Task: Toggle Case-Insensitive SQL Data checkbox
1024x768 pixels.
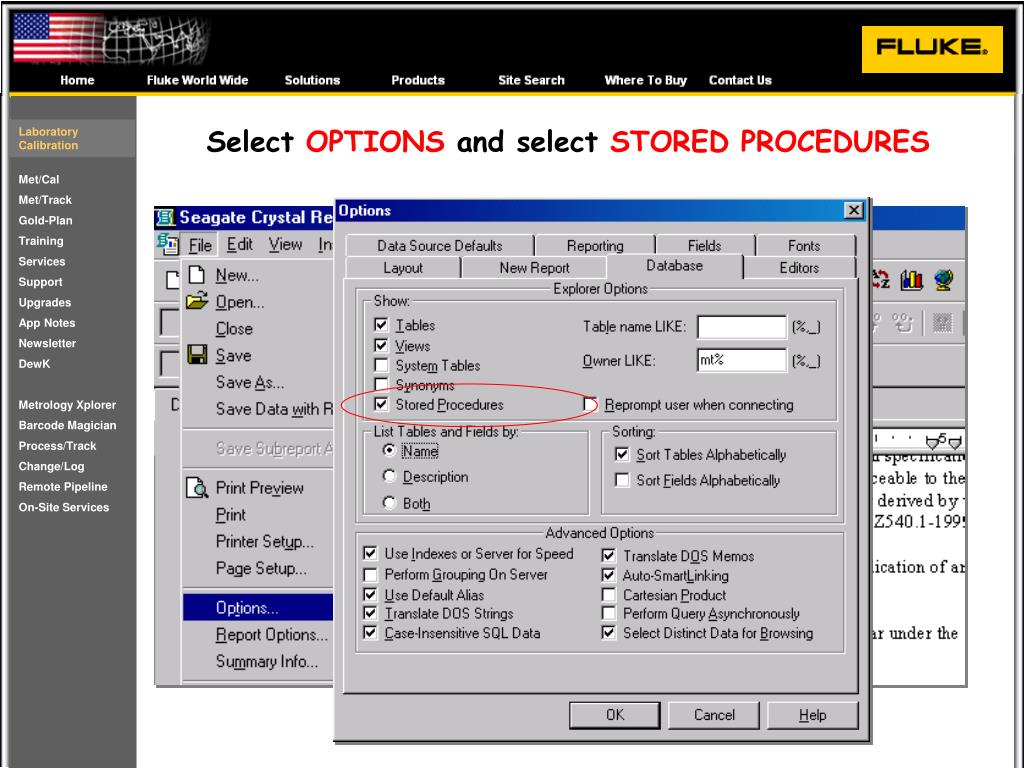Action: [370, 633]
